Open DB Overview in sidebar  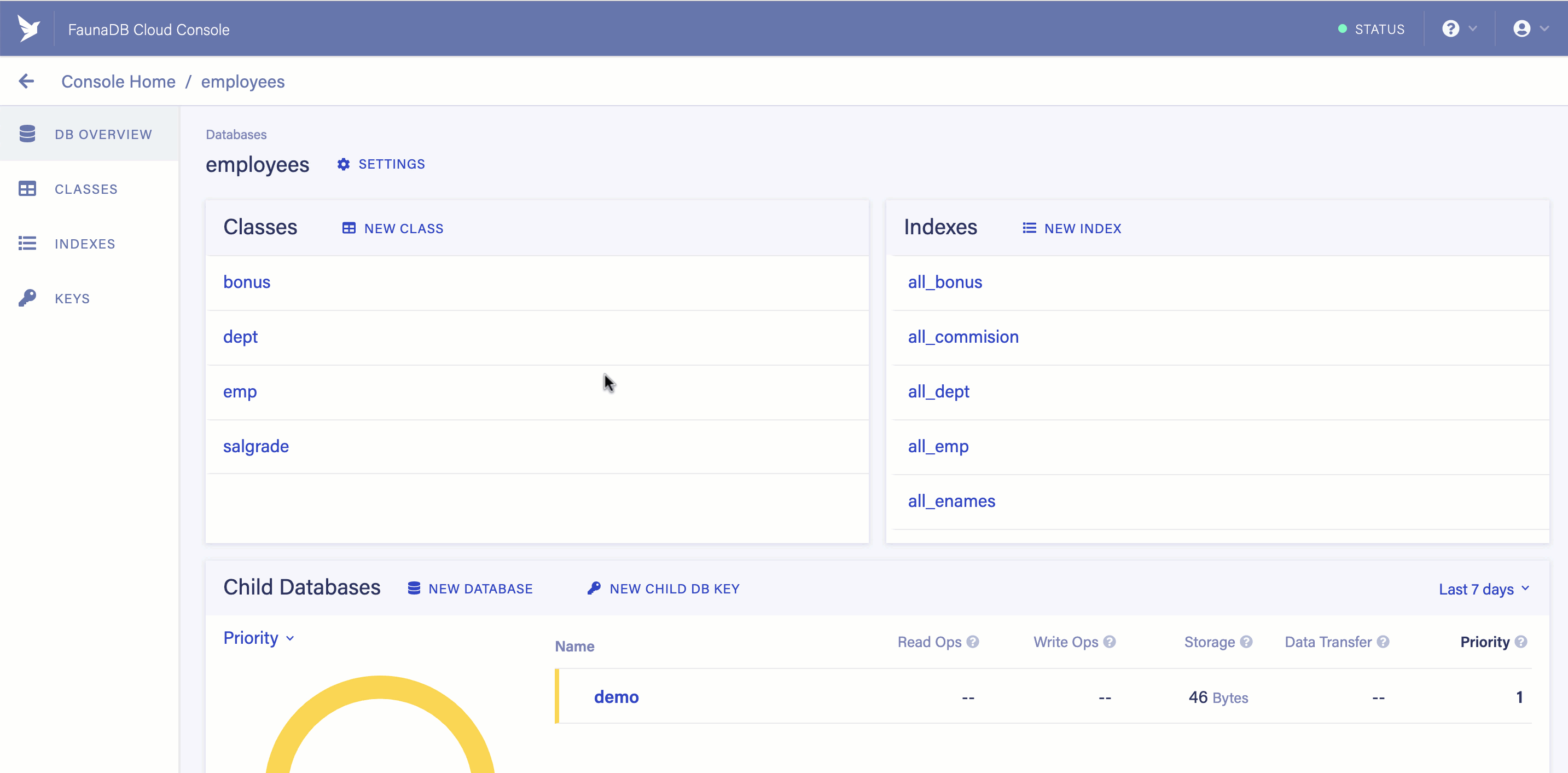tap(90, 134)
